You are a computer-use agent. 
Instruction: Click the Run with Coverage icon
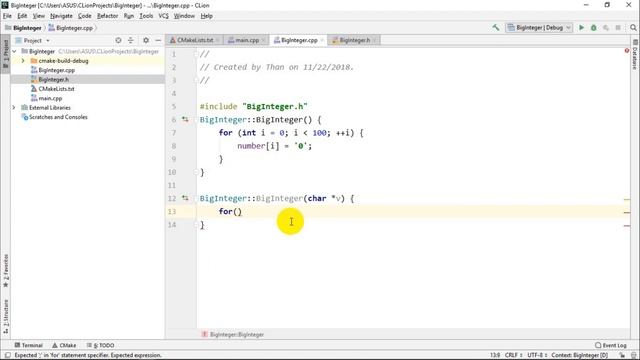tap(606, 28)
